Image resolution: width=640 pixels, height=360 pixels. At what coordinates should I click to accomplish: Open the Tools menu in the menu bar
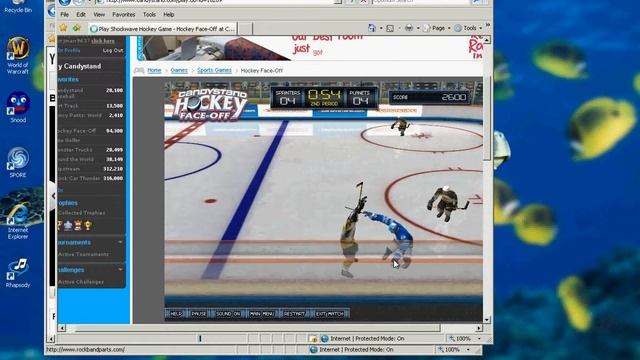pyautogui.click(x=149, y=14)
